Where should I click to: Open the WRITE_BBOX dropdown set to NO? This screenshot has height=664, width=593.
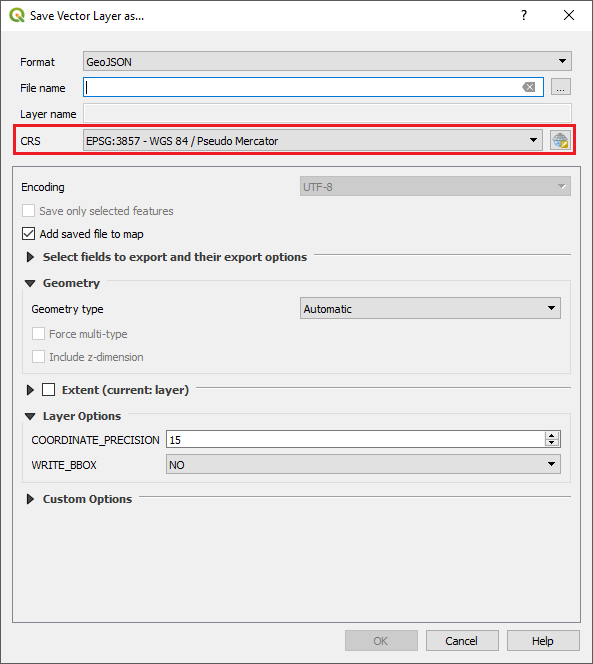[x=363, y=465]
